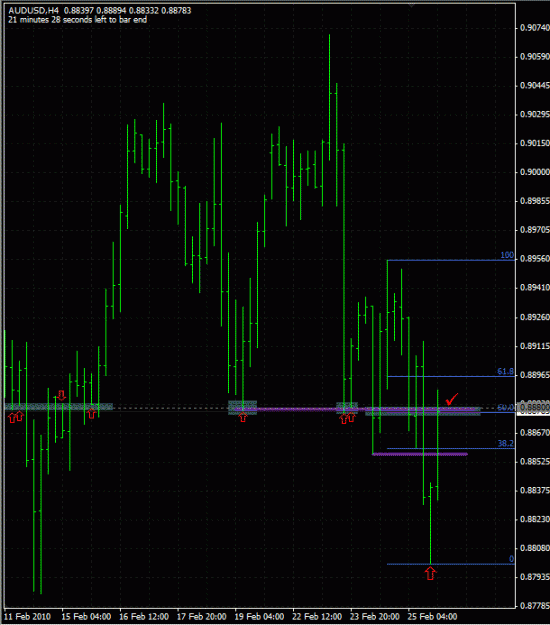Select the red up arrow under the 19 Feb bar
This screenshot has height=625, width=550.
point(243,417)
